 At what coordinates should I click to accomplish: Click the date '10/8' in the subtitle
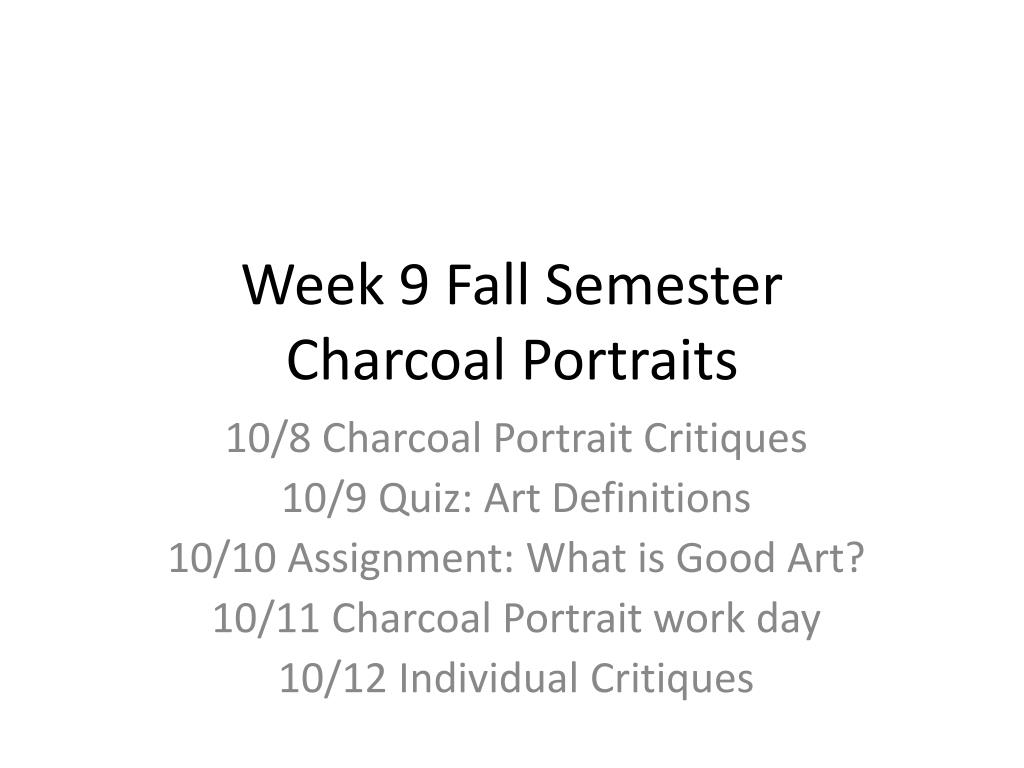[x=268, y=438]
